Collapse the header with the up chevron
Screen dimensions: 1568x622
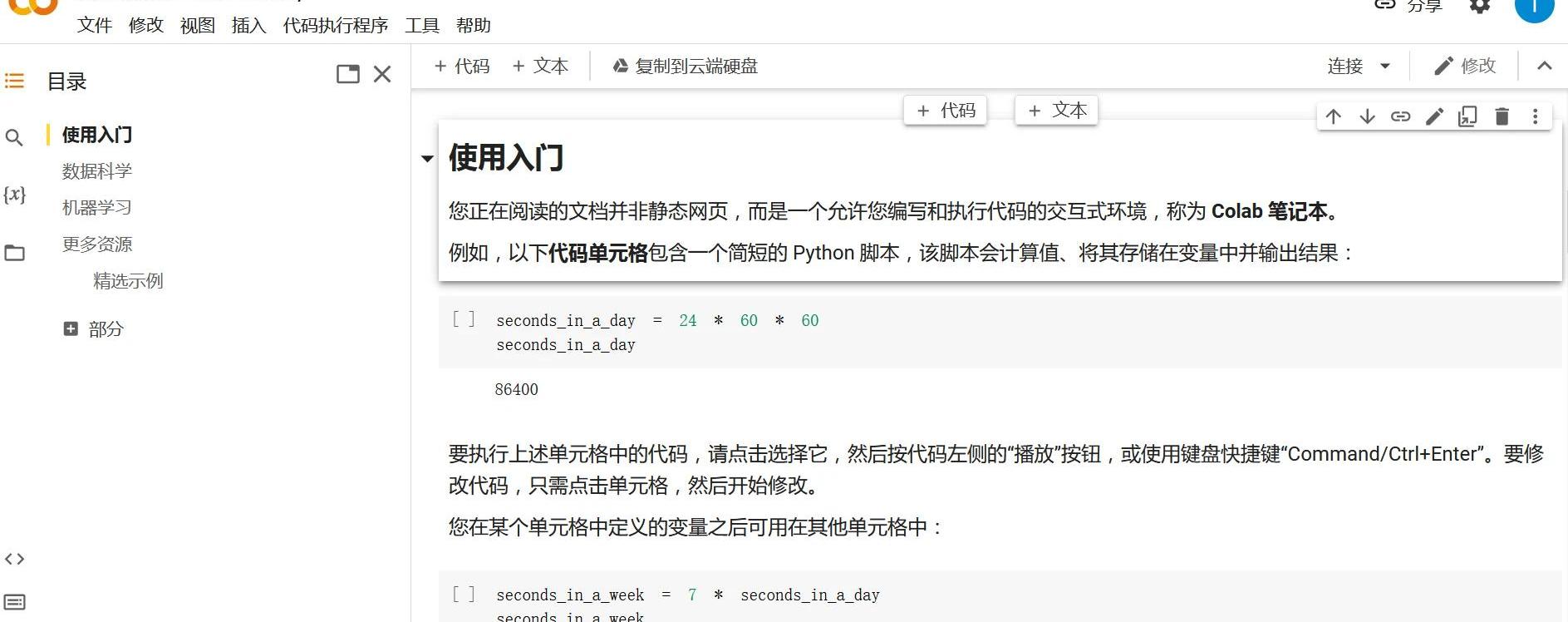[x=1544, y=67]
